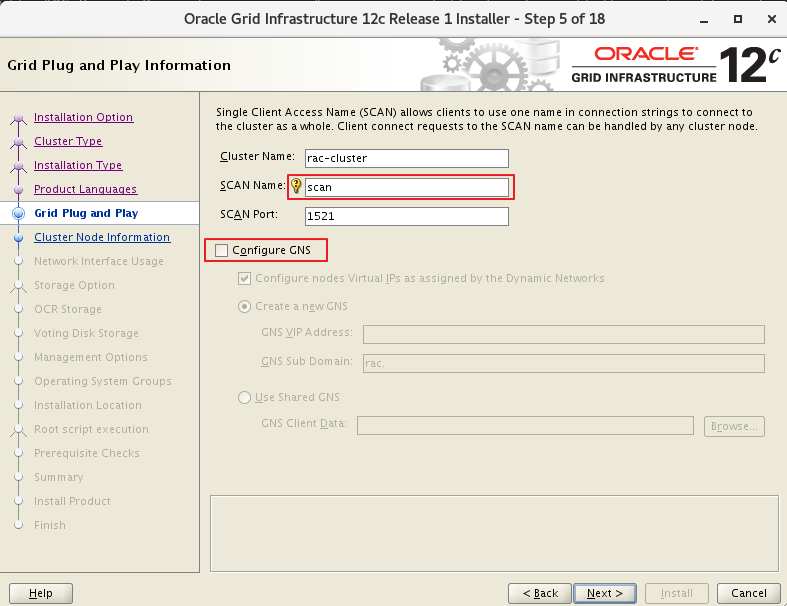Viewport: 787px width, 606px height.
Task: Click the Back button
Action: tap(540, 593)
